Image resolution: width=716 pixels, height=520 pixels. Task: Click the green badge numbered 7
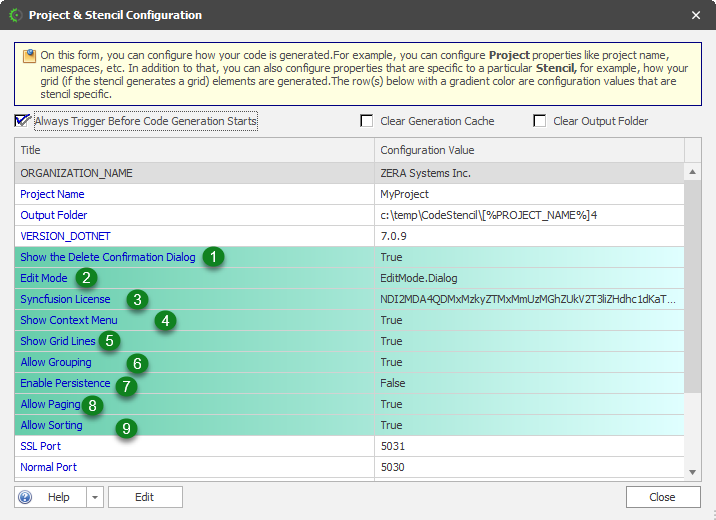click(x=126, y=385)
